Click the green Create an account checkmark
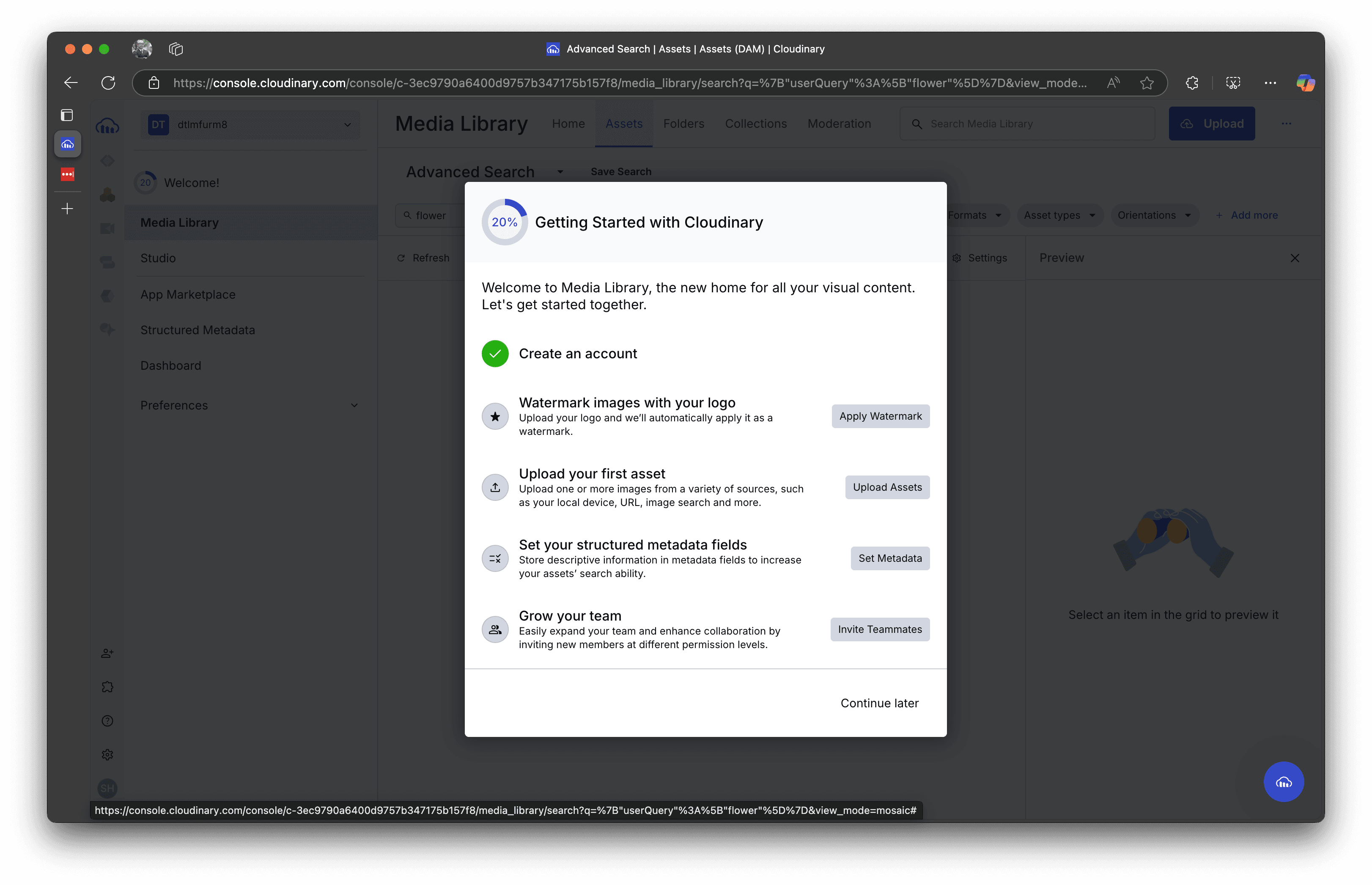This screenshot has width=1372, height=885. click(495, 353)
